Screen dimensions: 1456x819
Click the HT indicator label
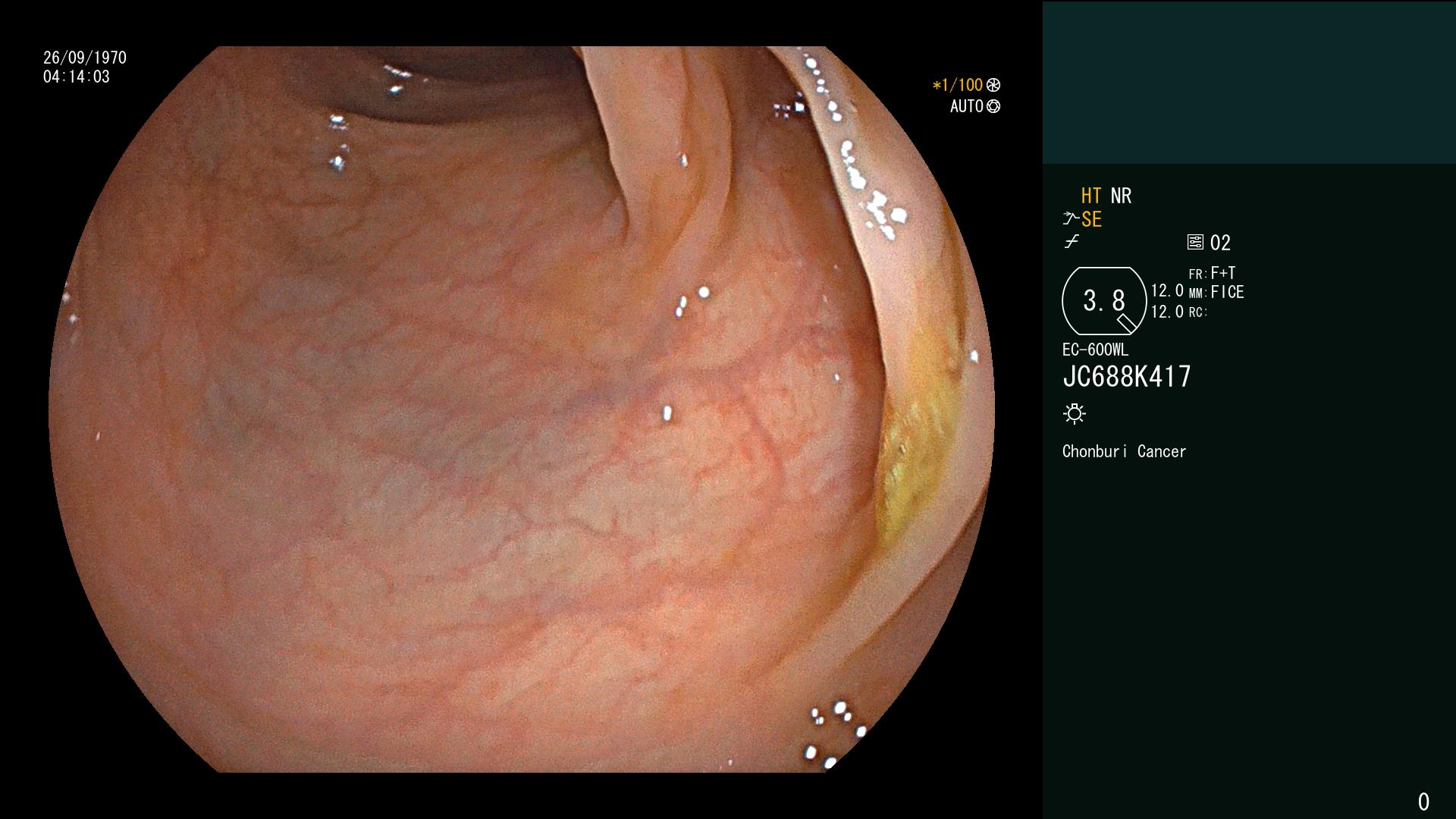[1091, 196]
